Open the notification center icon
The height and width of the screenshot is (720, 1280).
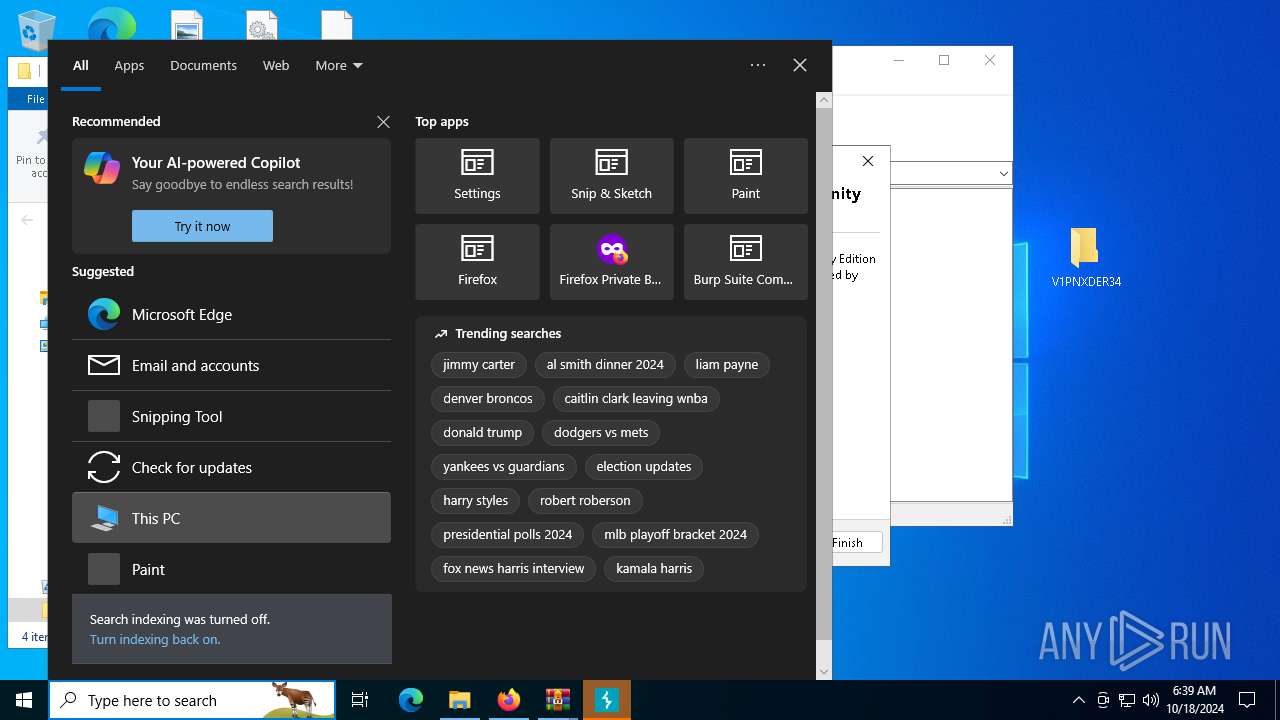point(1247,700)
